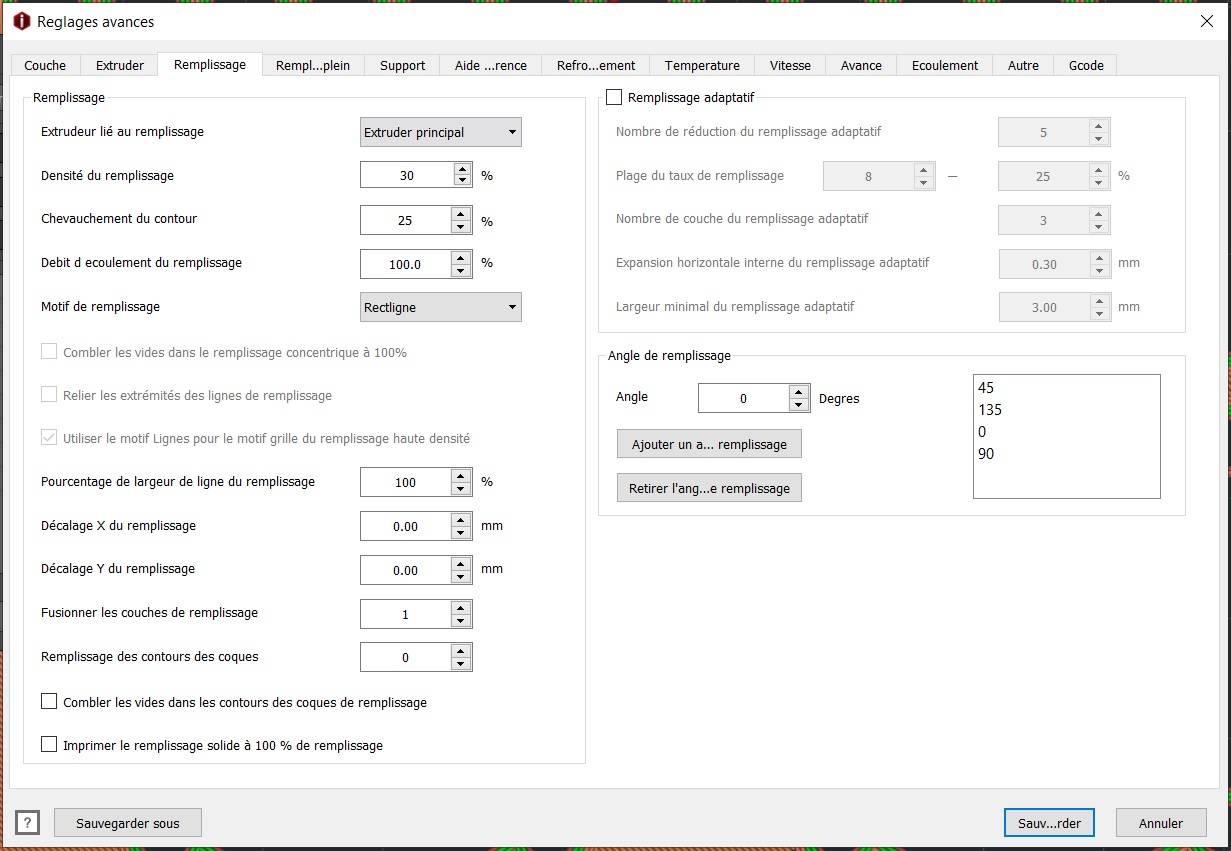Open the Extrudeur lié au remplissage dropdown
Viewport: 1231px width, 851px height.
[441, 132]
